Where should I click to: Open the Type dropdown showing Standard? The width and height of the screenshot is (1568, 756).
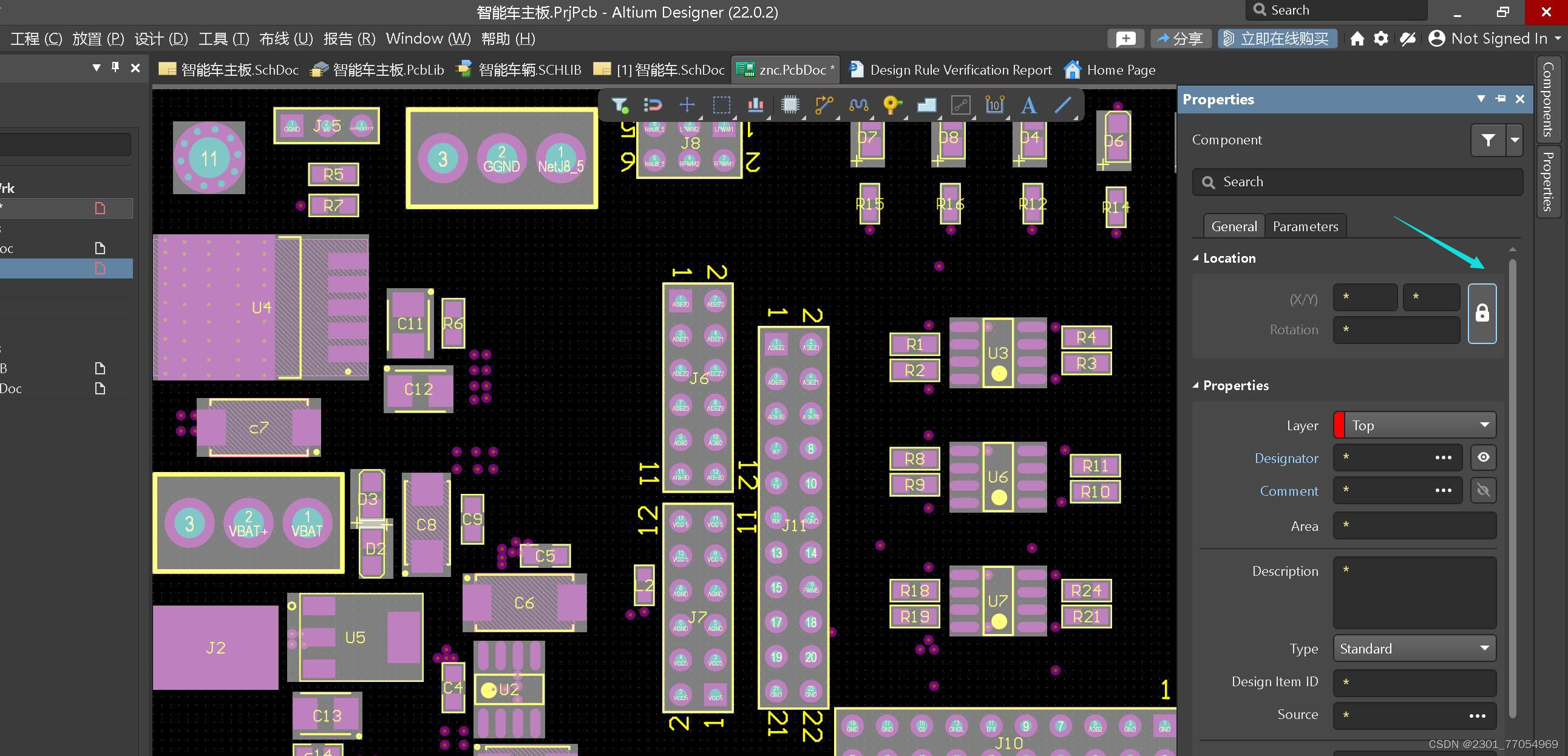click(1414, 649)
